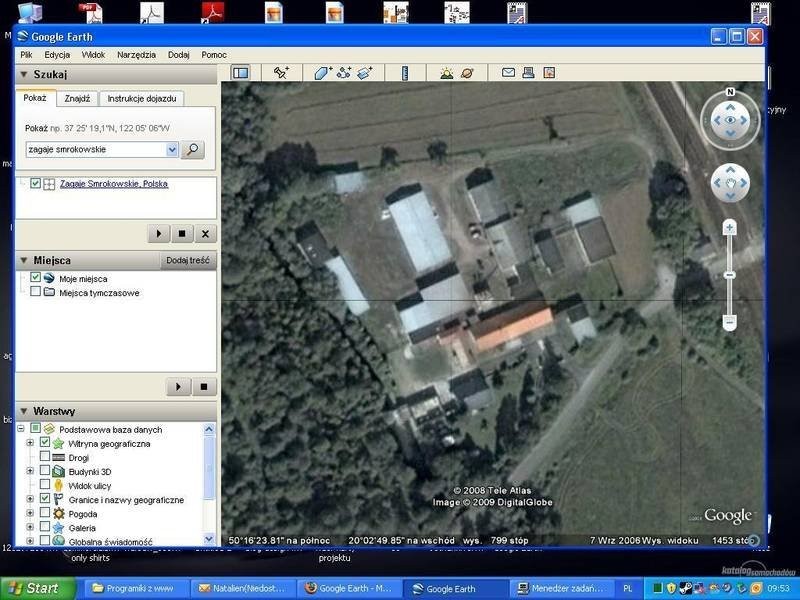This screenshot has width=800, height=600.
Task: Enable the Drogi layer checkbox
Action: [x=45, y=456]
